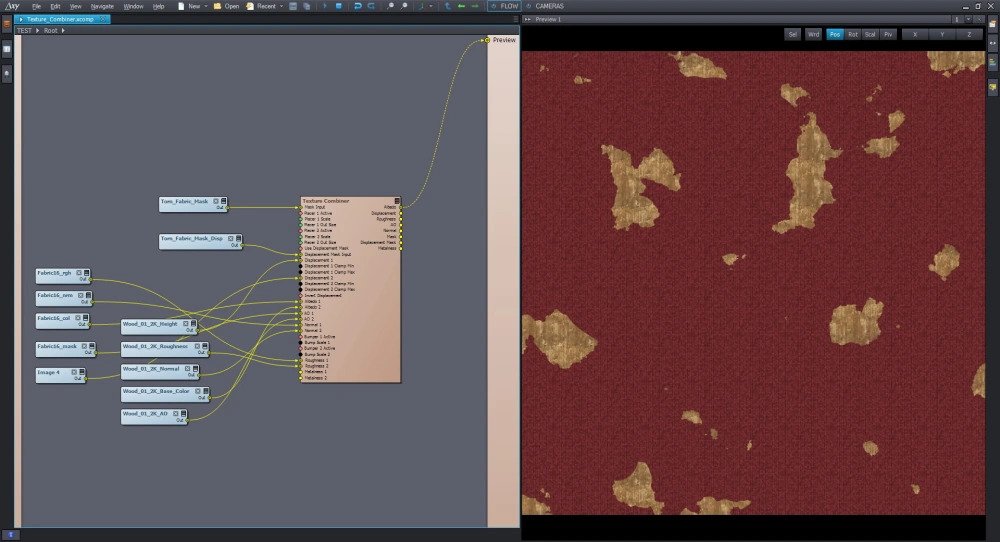Viewport: 1000px width, 542px height.
Task: Open the File menu
Action: coord(36,6)
